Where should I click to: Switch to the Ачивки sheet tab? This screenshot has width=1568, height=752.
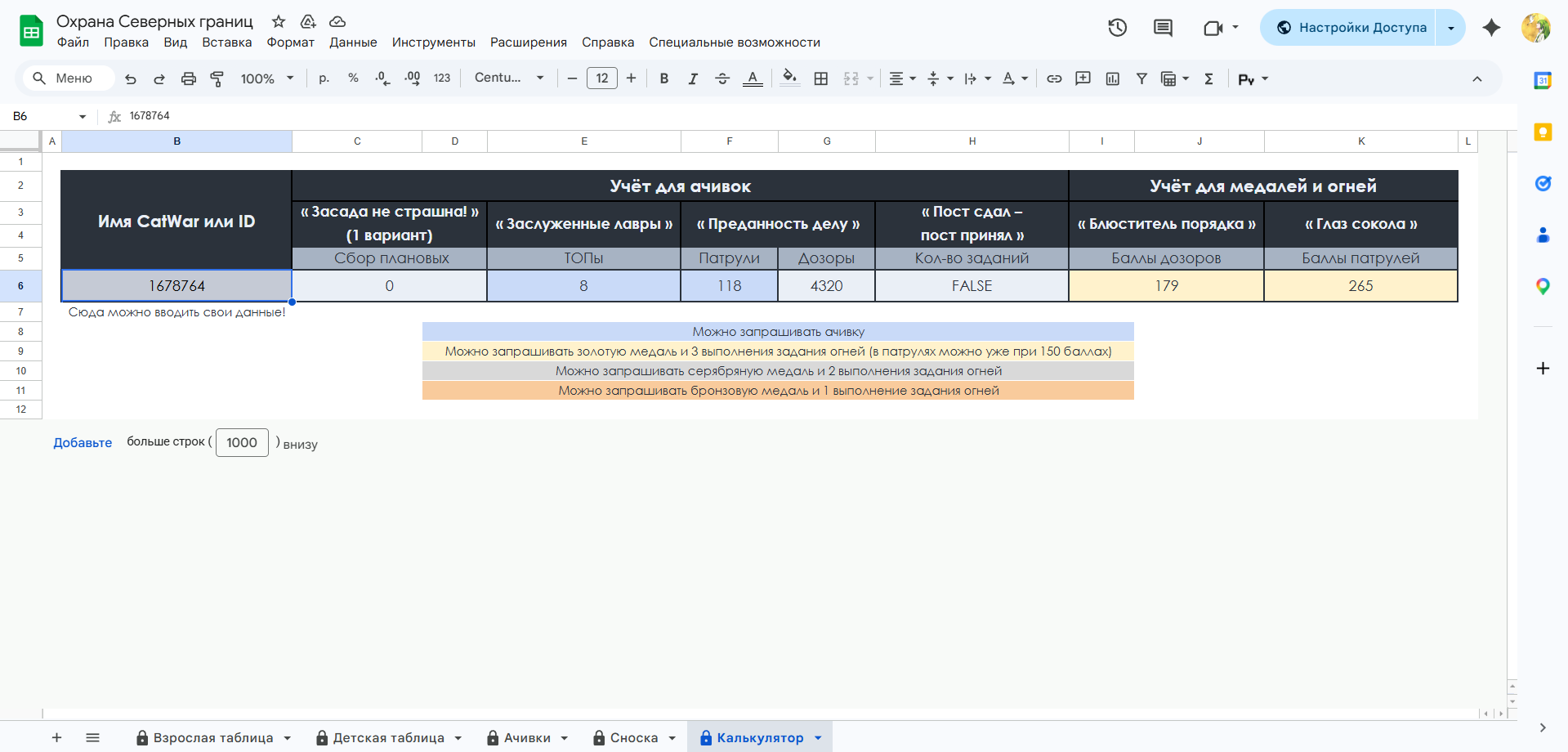pos(526,737)
